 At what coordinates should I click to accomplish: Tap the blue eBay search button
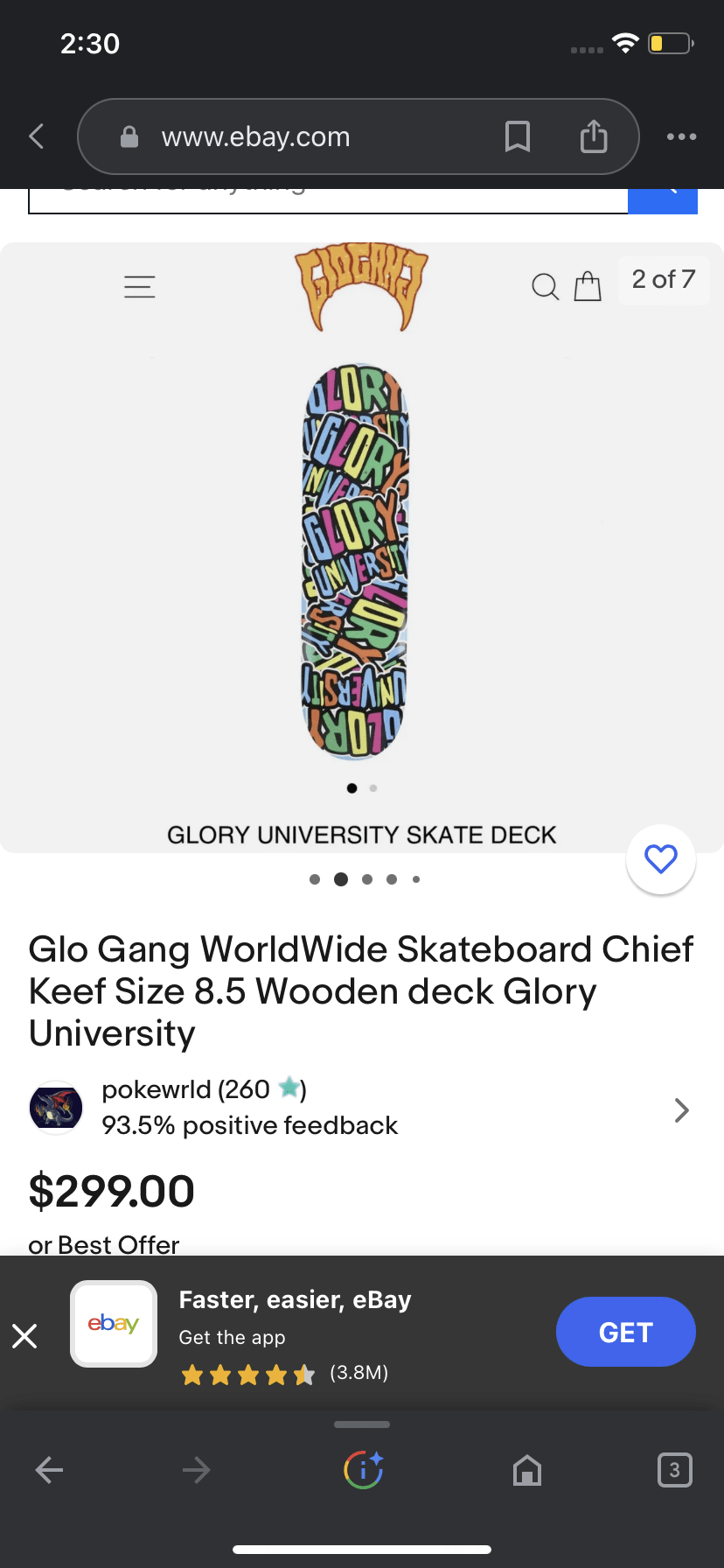tap(663, 199)
